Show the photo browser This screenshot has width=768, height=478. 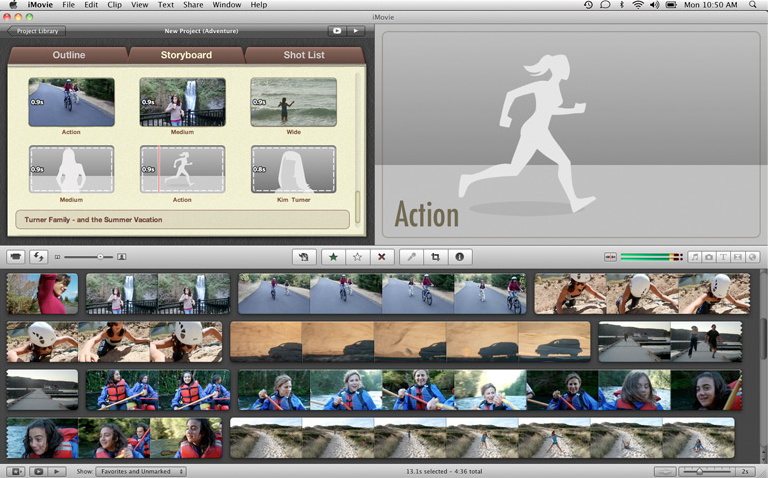[708, 257]
